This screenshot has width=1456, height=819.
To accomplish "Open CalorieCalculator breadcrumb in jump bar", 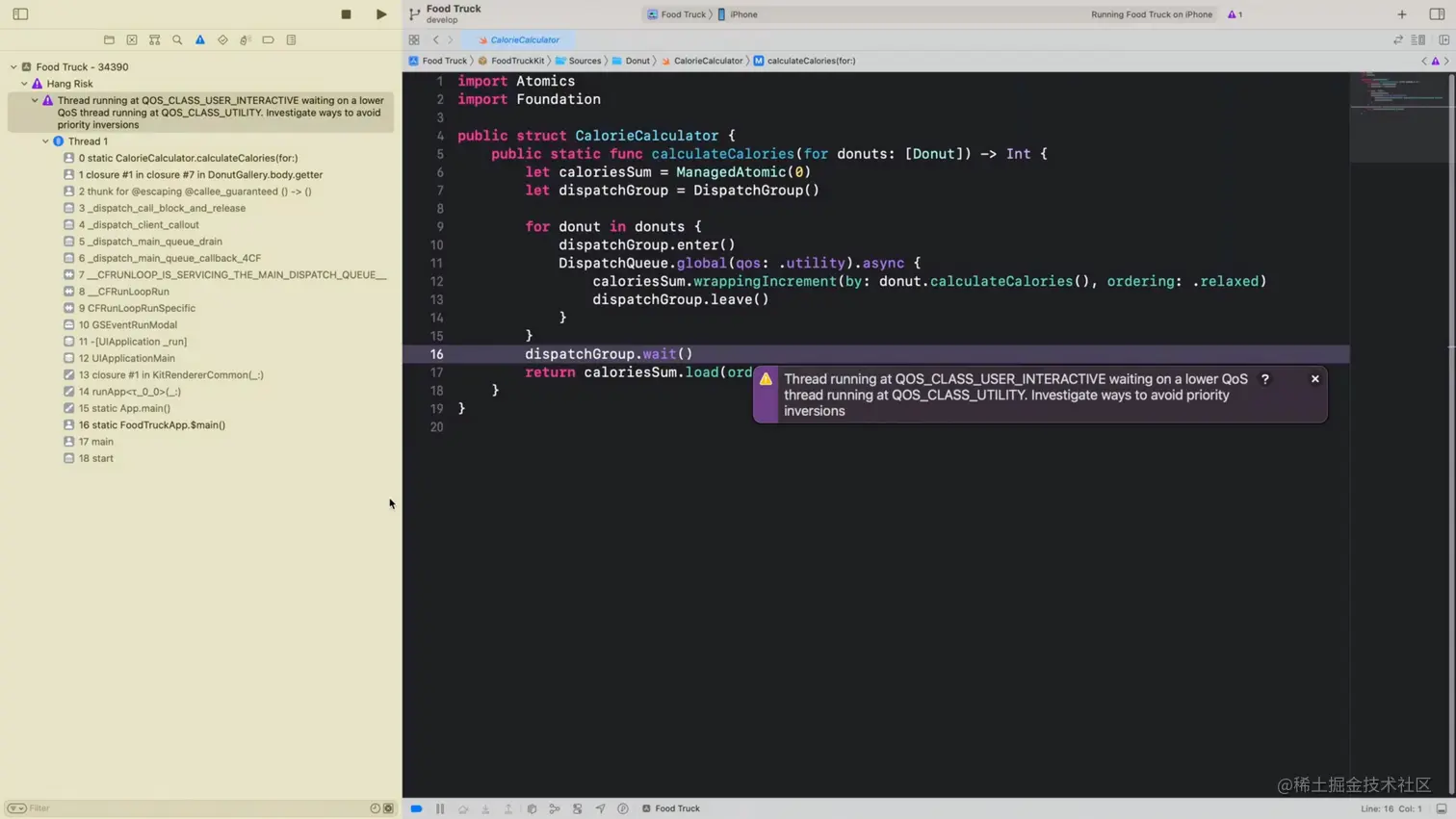I will pos(701,61).
